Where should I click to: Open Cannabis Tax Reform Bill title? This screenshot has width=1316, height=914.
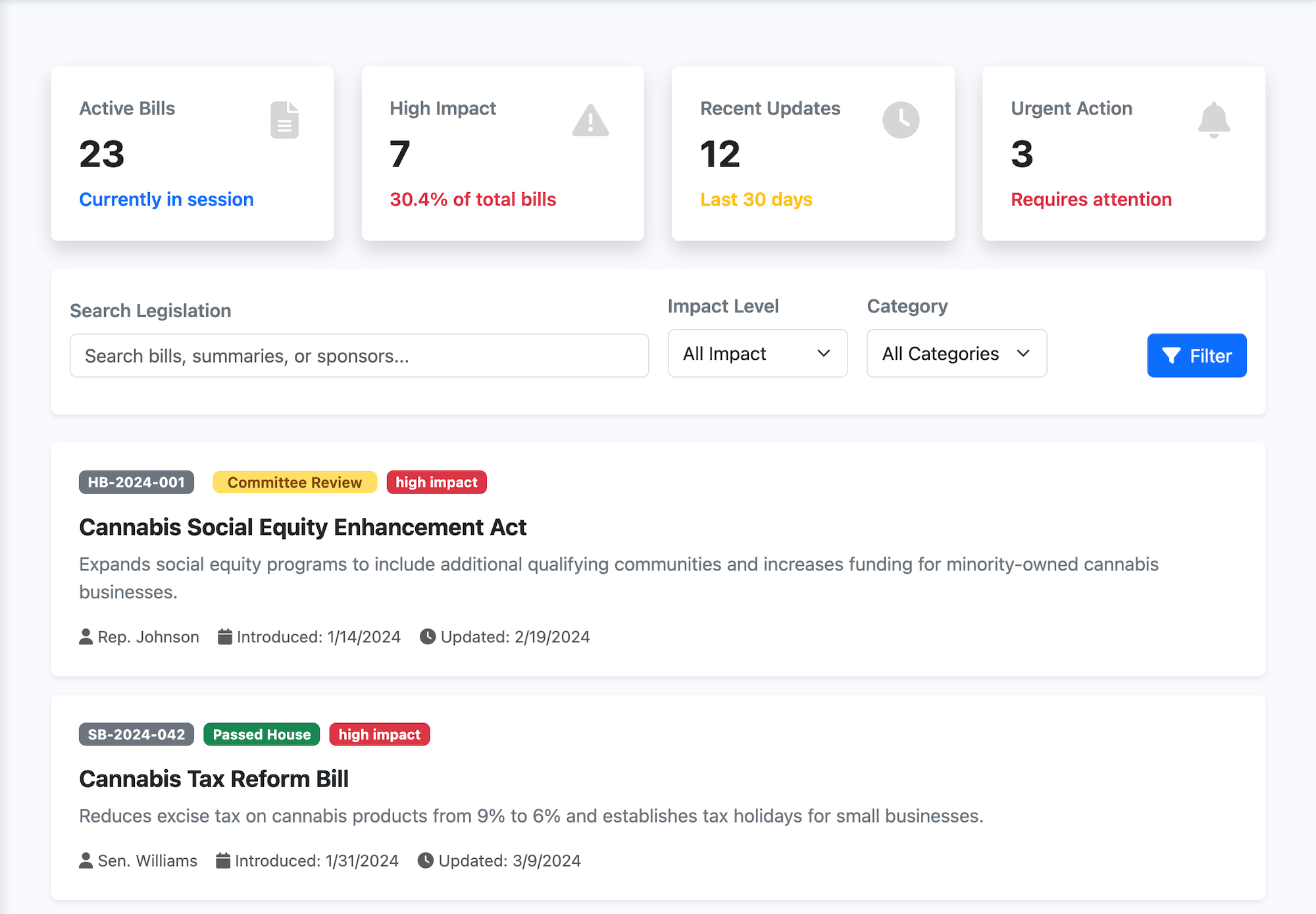click(214, 779)
